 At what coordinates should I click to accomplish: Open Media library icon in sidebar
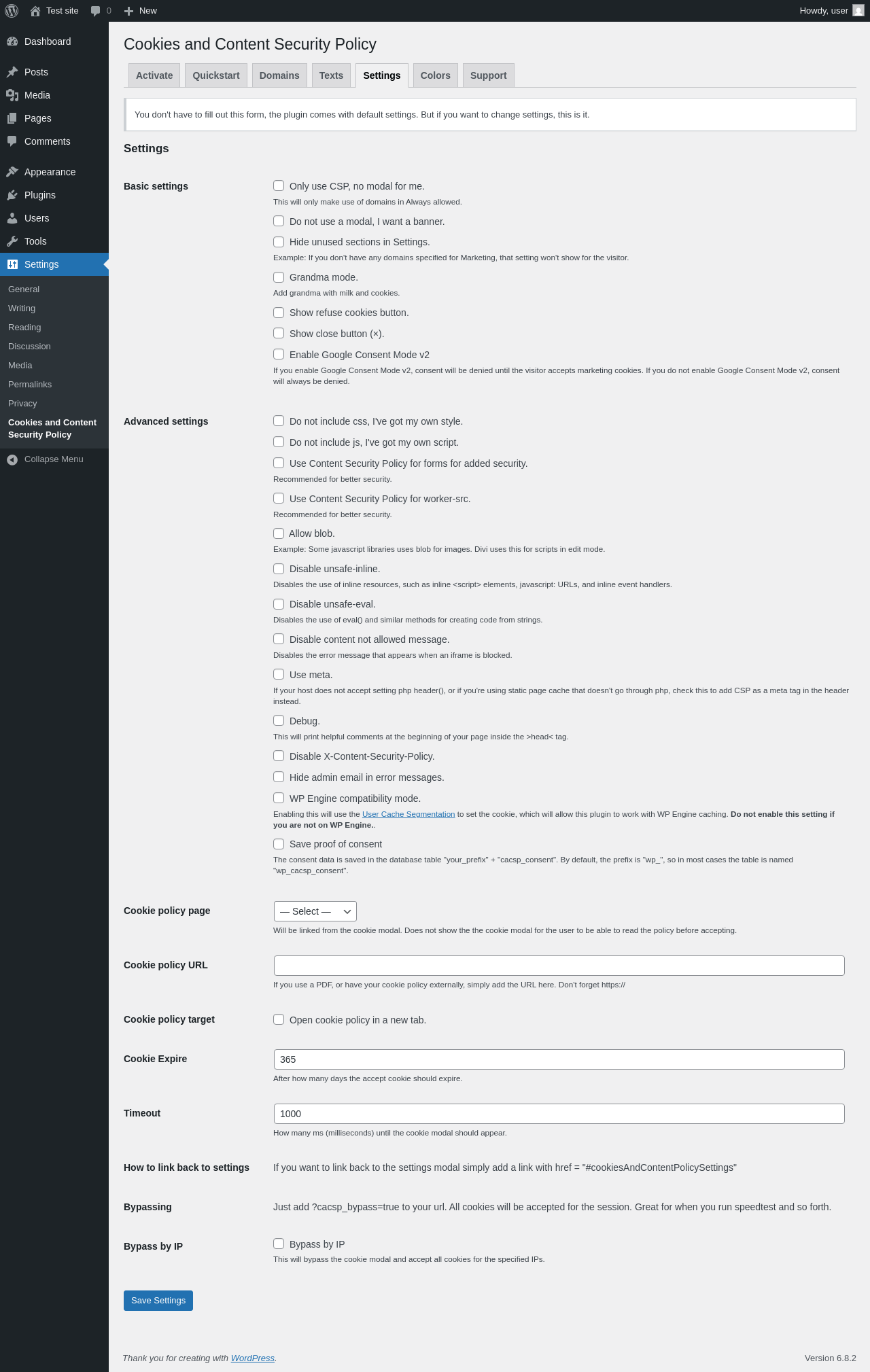[x=12, y=95]
